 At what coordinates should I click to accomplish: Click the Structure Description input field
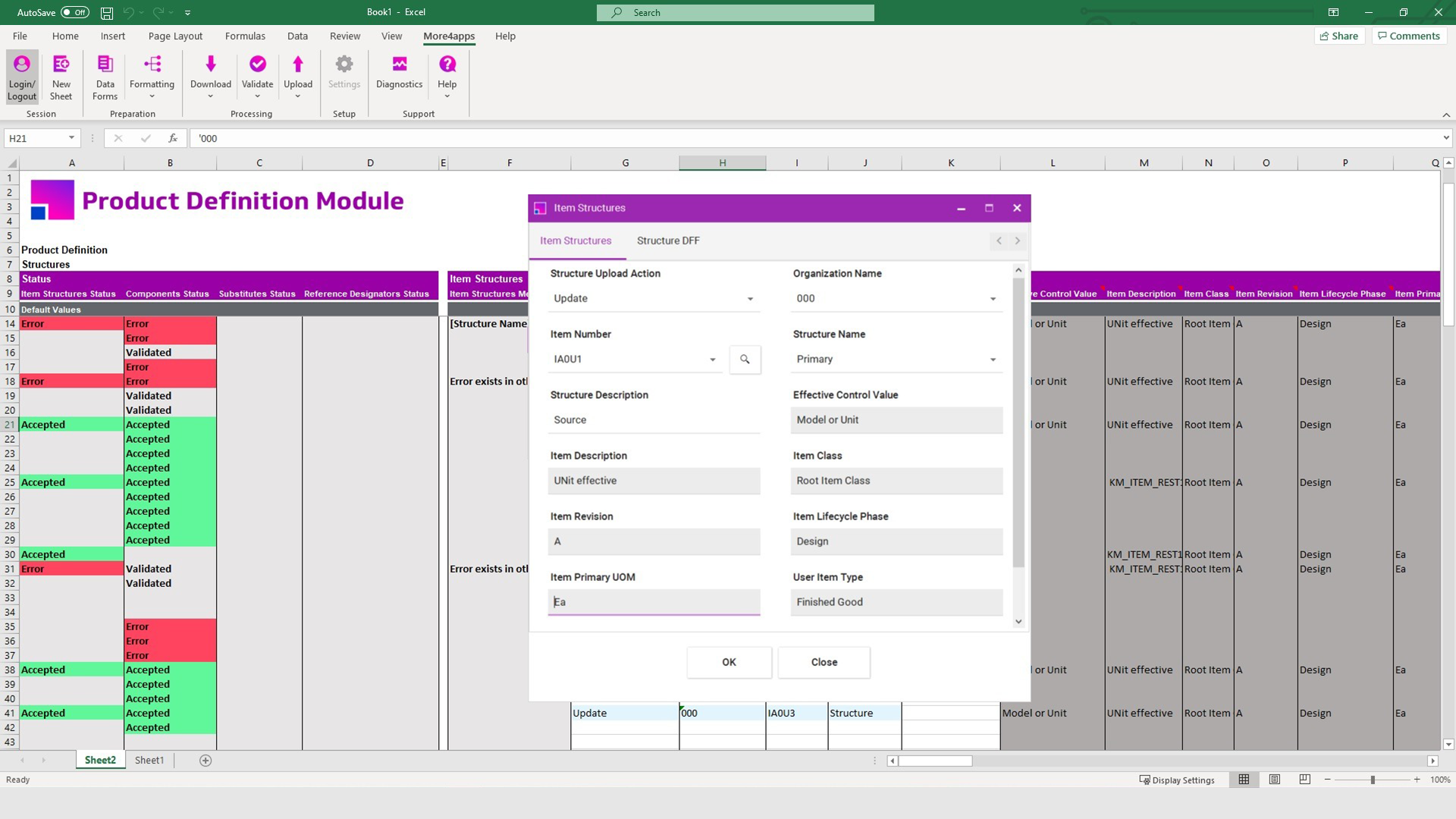tap(654, 420)
